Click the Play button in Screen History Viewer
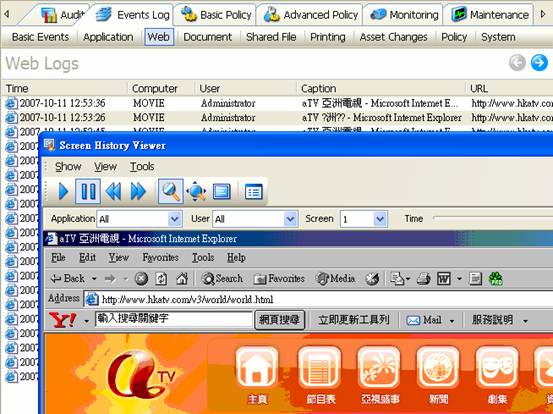553x414 pixels. (63, 191)
